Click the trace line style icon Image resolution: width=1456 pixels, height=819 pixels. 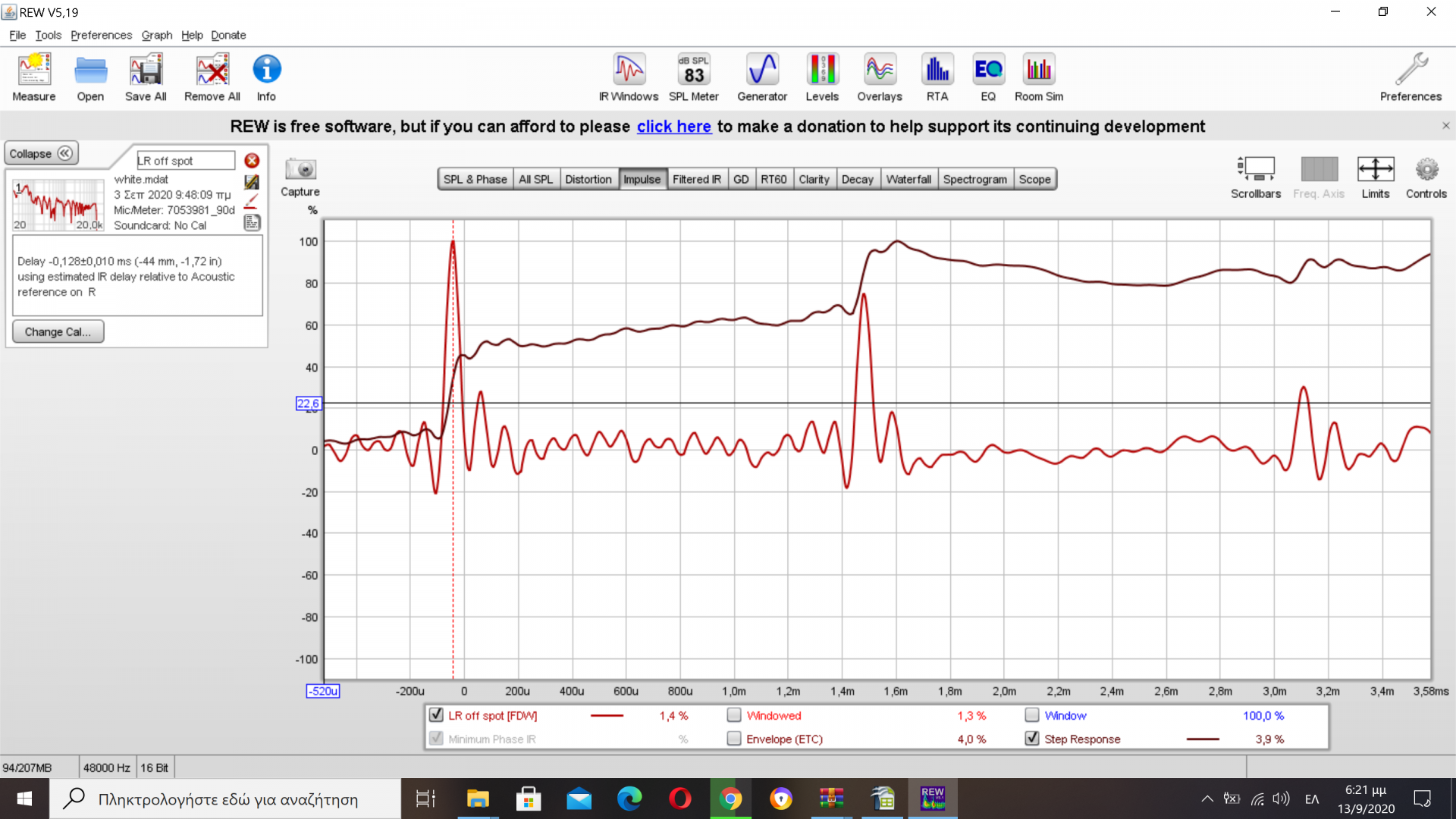tap(252, 202)
